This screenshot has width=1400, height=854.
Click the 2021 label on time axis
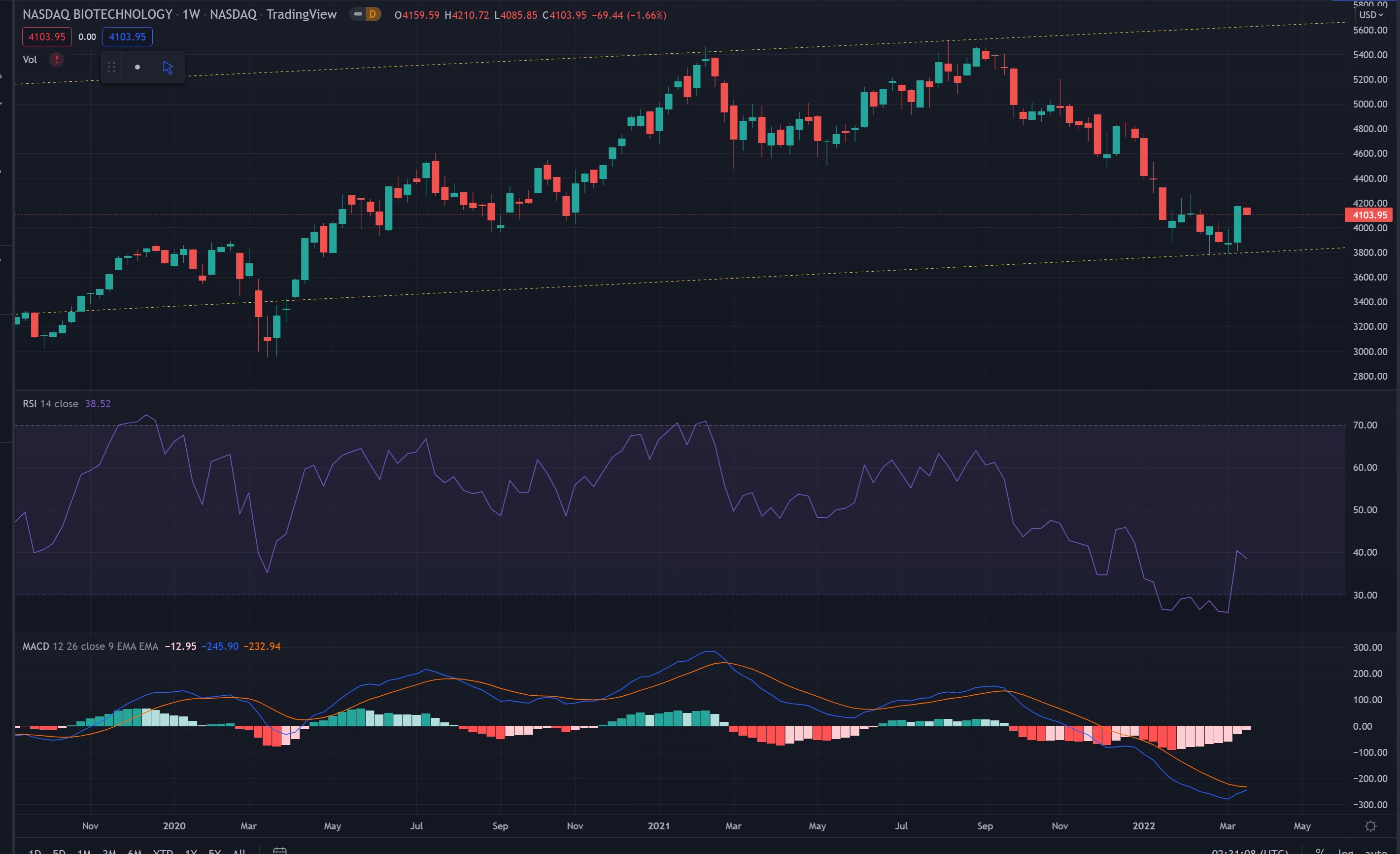(x=658, y=825)
